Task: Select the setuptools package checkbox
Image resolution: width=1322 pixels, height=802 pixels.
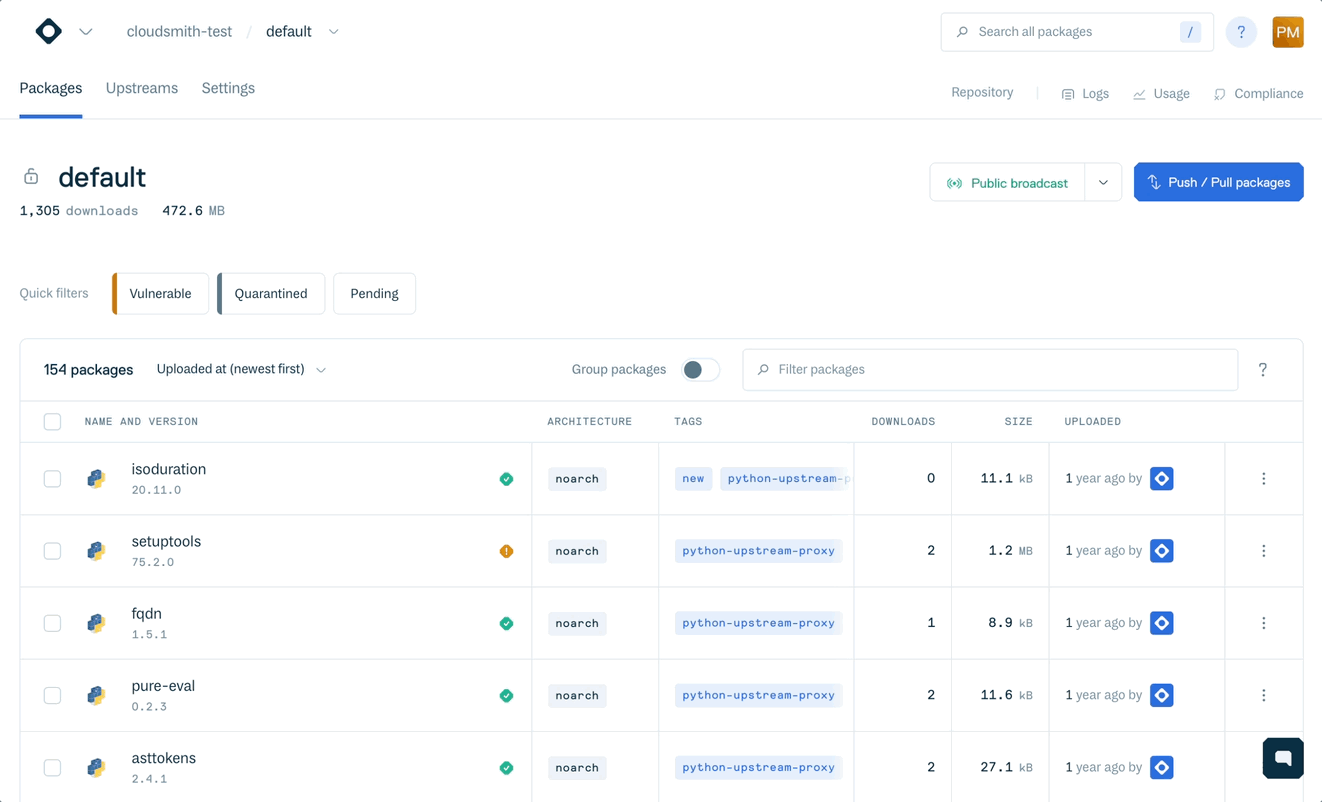Action: tap(52, 551)
